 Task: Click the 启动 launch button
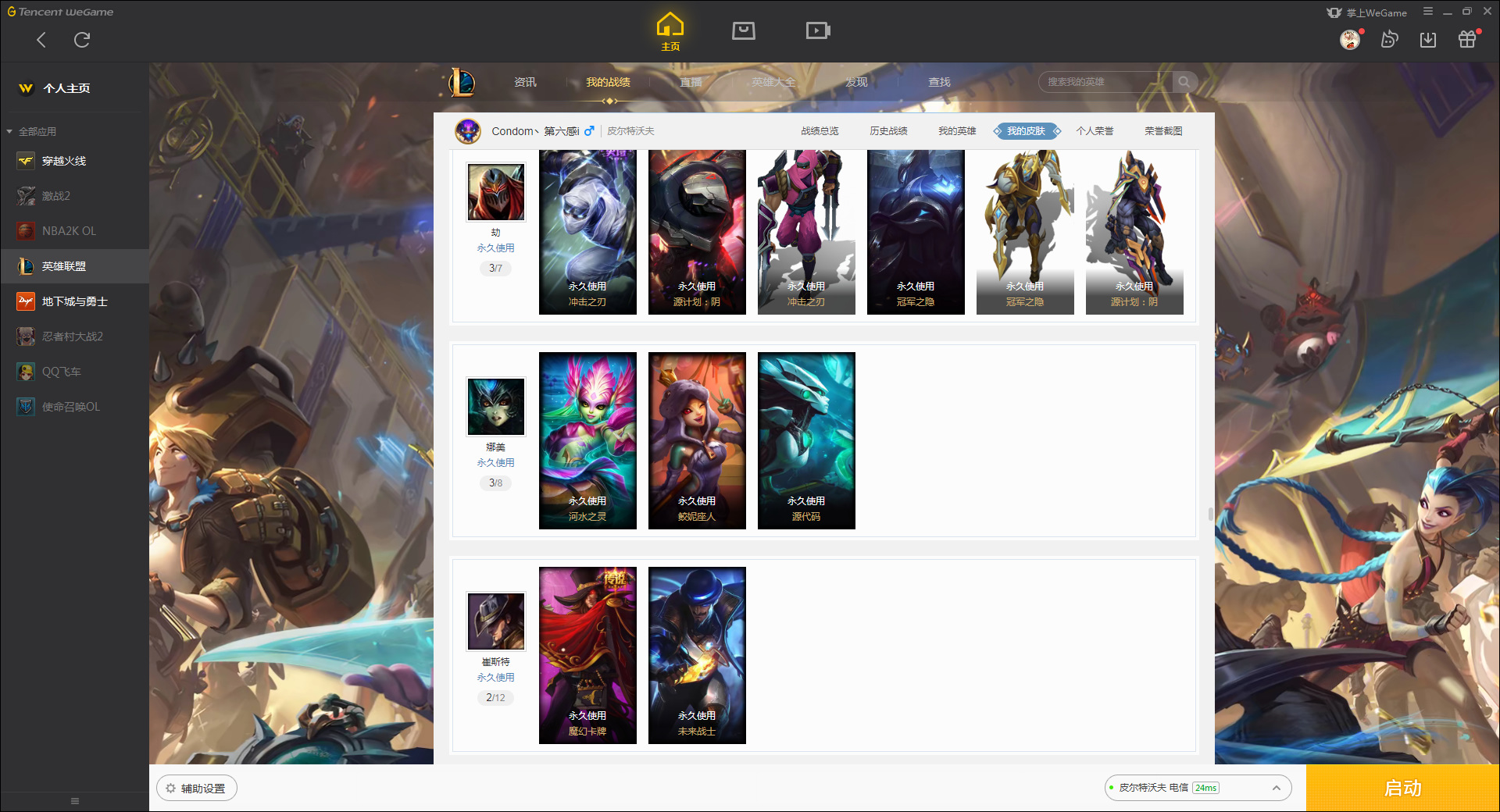tap(1402, 789)
